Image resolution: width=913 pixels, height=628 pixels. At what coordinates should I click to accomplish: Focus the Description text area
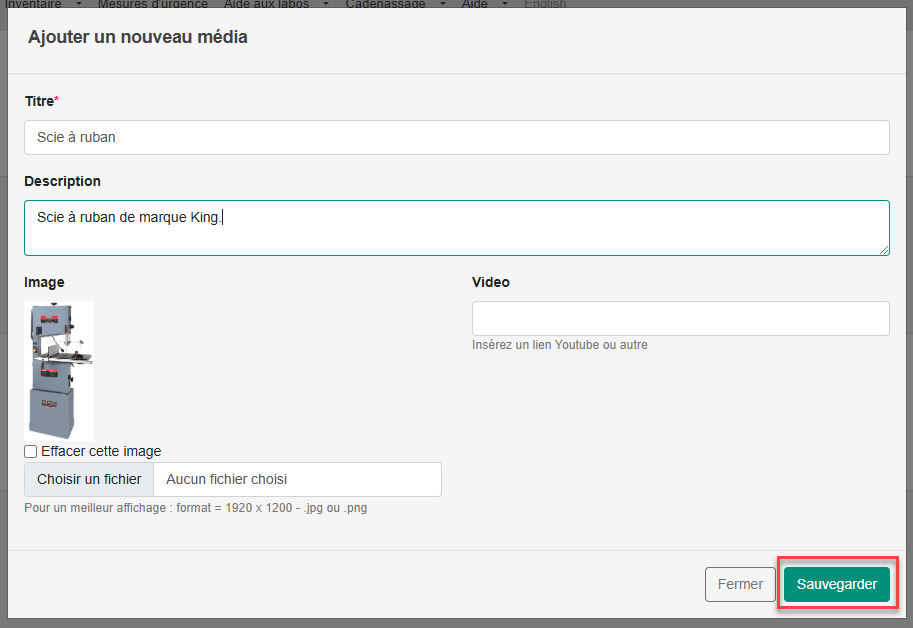[x=456, y=228]
